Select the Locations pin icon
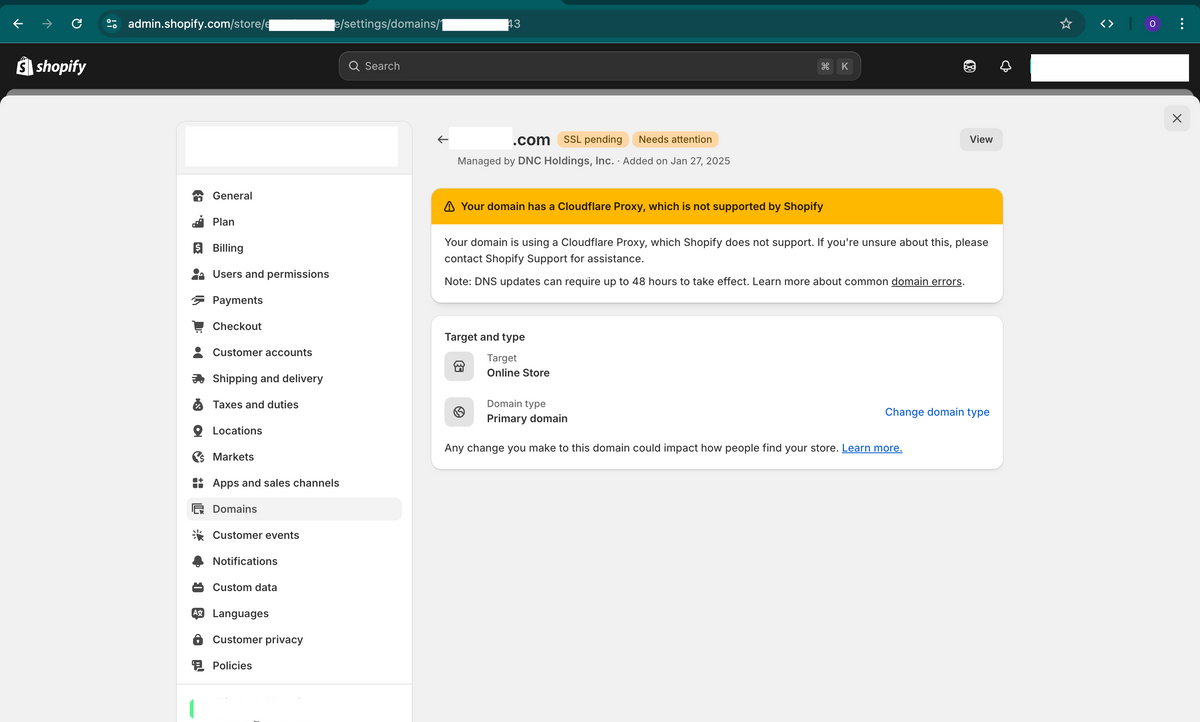The image size is (1200, 722). 197,430
